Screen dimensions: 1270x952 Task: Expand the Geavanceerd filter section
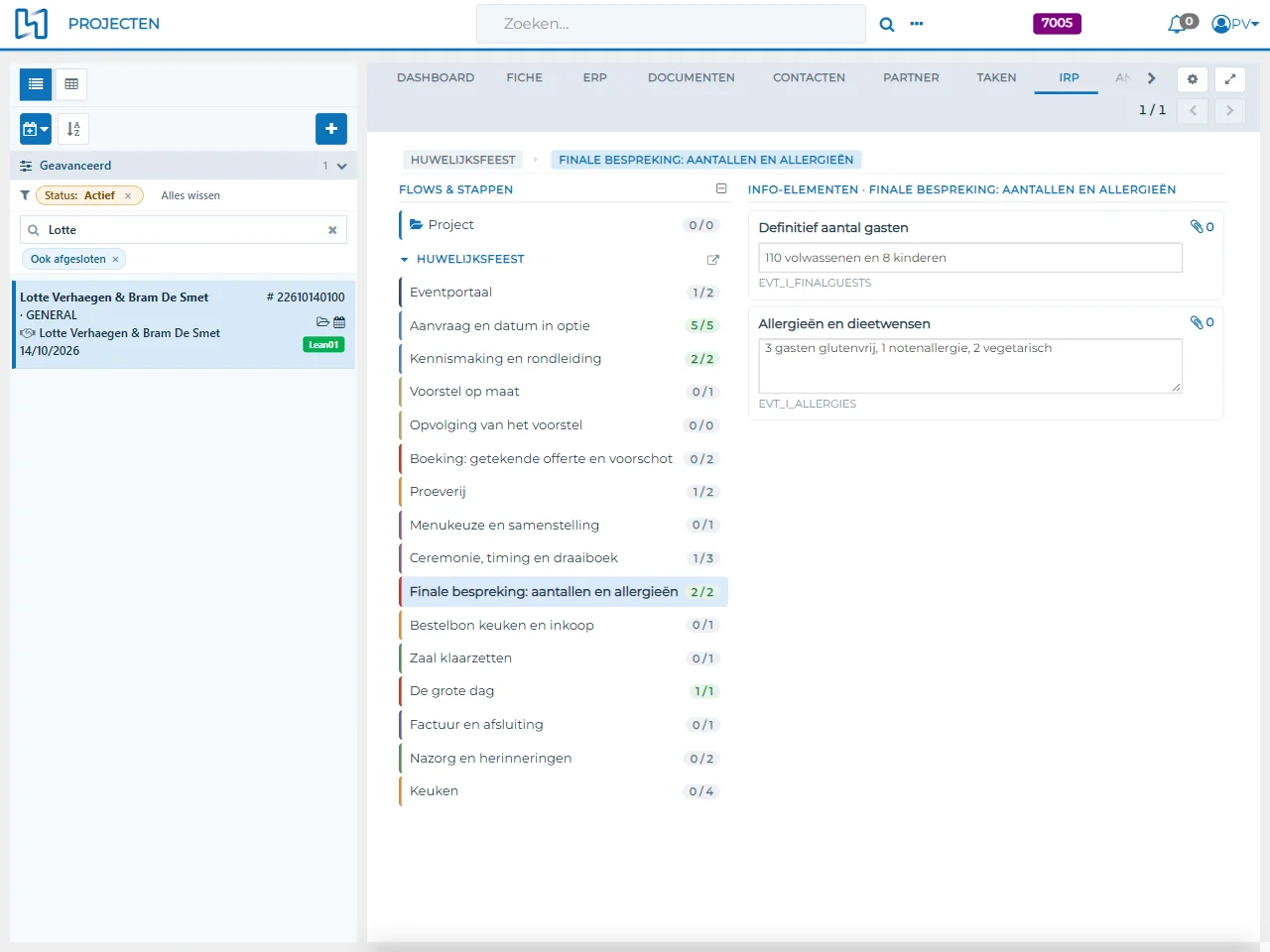tap(341, 167)
